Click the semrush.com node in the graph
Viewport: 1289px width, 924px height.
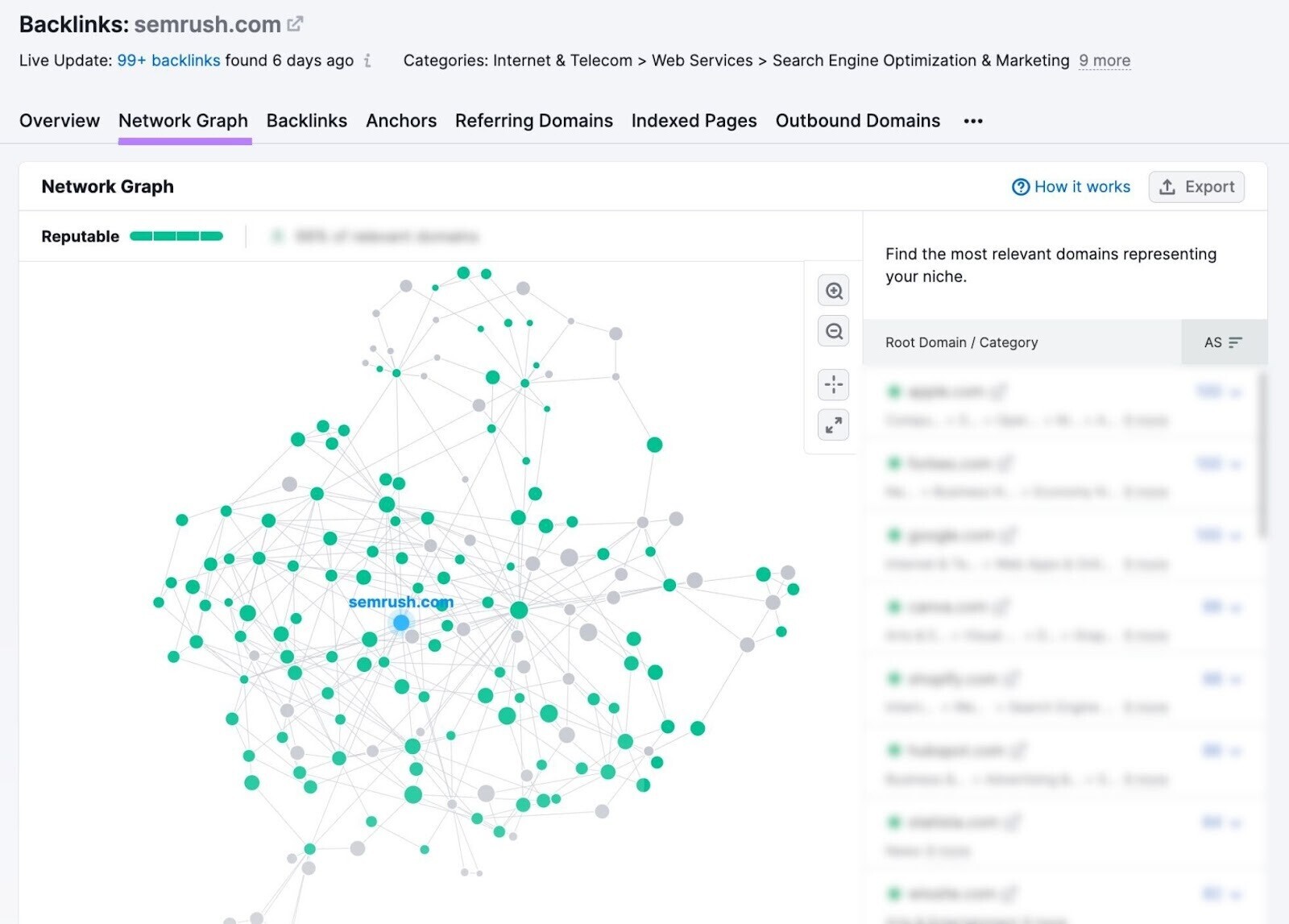tap(401, 621)
